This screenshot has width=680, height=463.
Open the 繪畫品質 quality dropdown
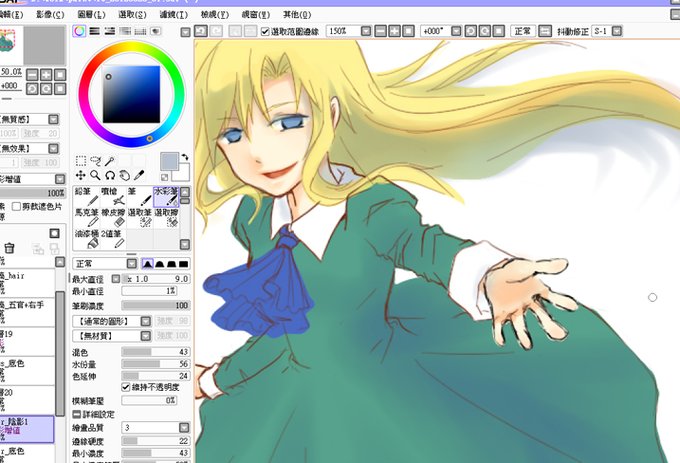tap(184, 427)
